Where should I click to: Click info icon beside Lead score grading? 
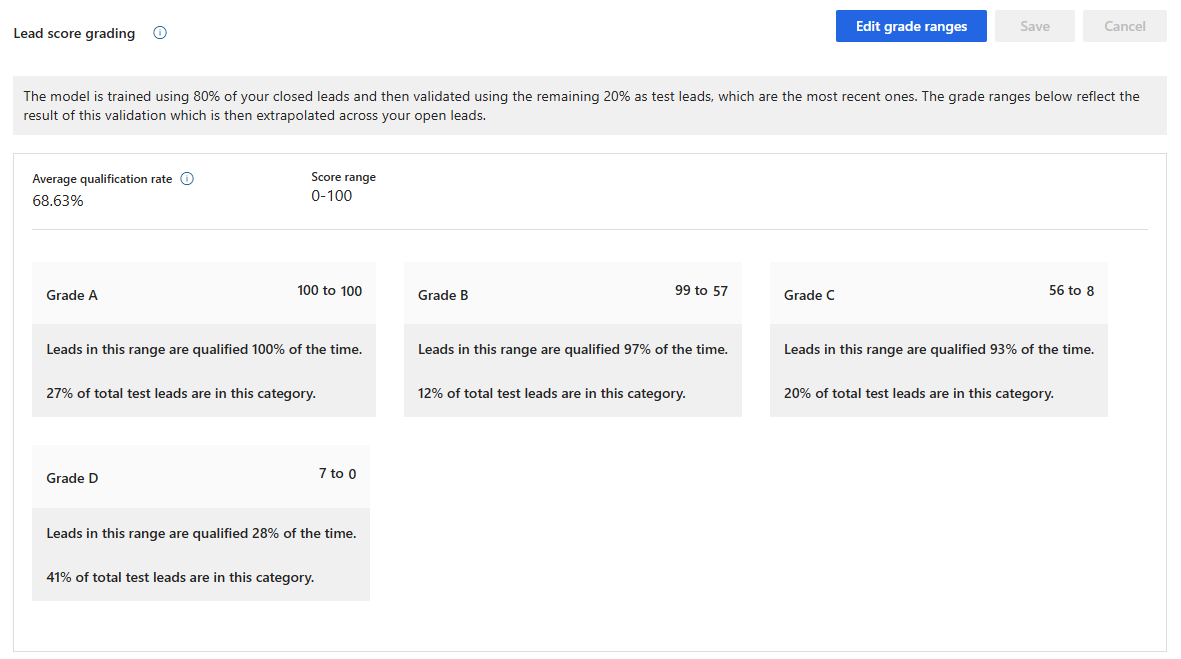[x=160, y=33]
